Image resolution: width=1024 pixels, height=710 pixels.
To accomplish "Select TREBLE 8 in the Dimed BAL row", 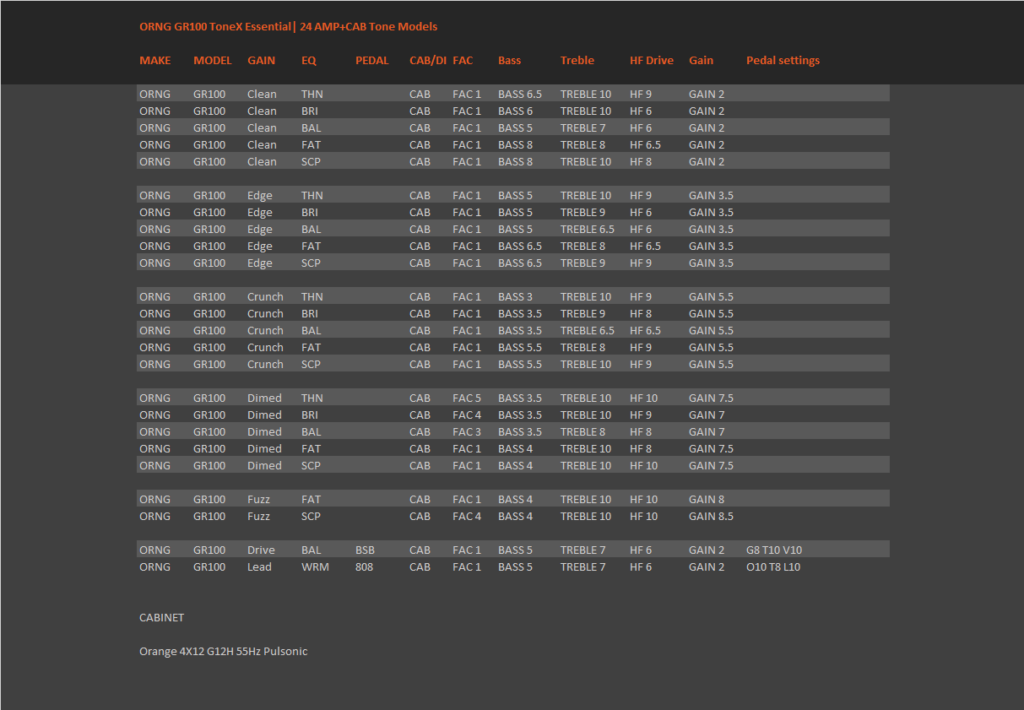I will [583, 432].
